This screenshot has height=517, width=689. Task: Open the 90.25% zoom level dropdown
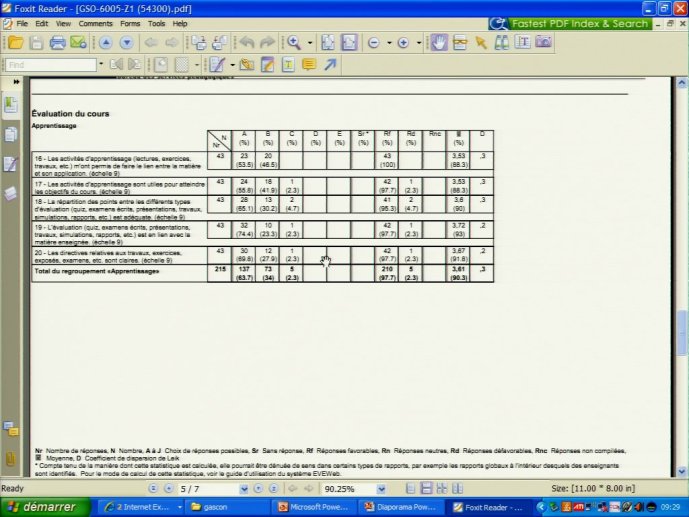point(381,489)
